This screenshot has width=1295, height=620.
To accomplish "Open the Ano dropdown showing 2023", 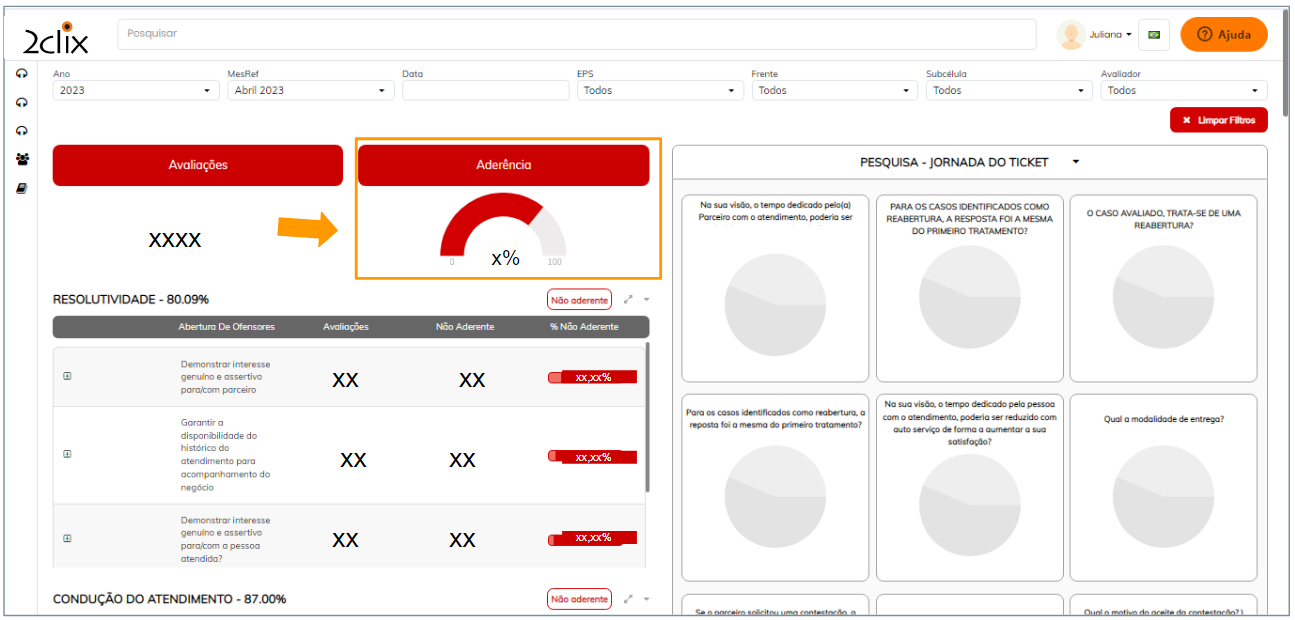I will 136,90.
